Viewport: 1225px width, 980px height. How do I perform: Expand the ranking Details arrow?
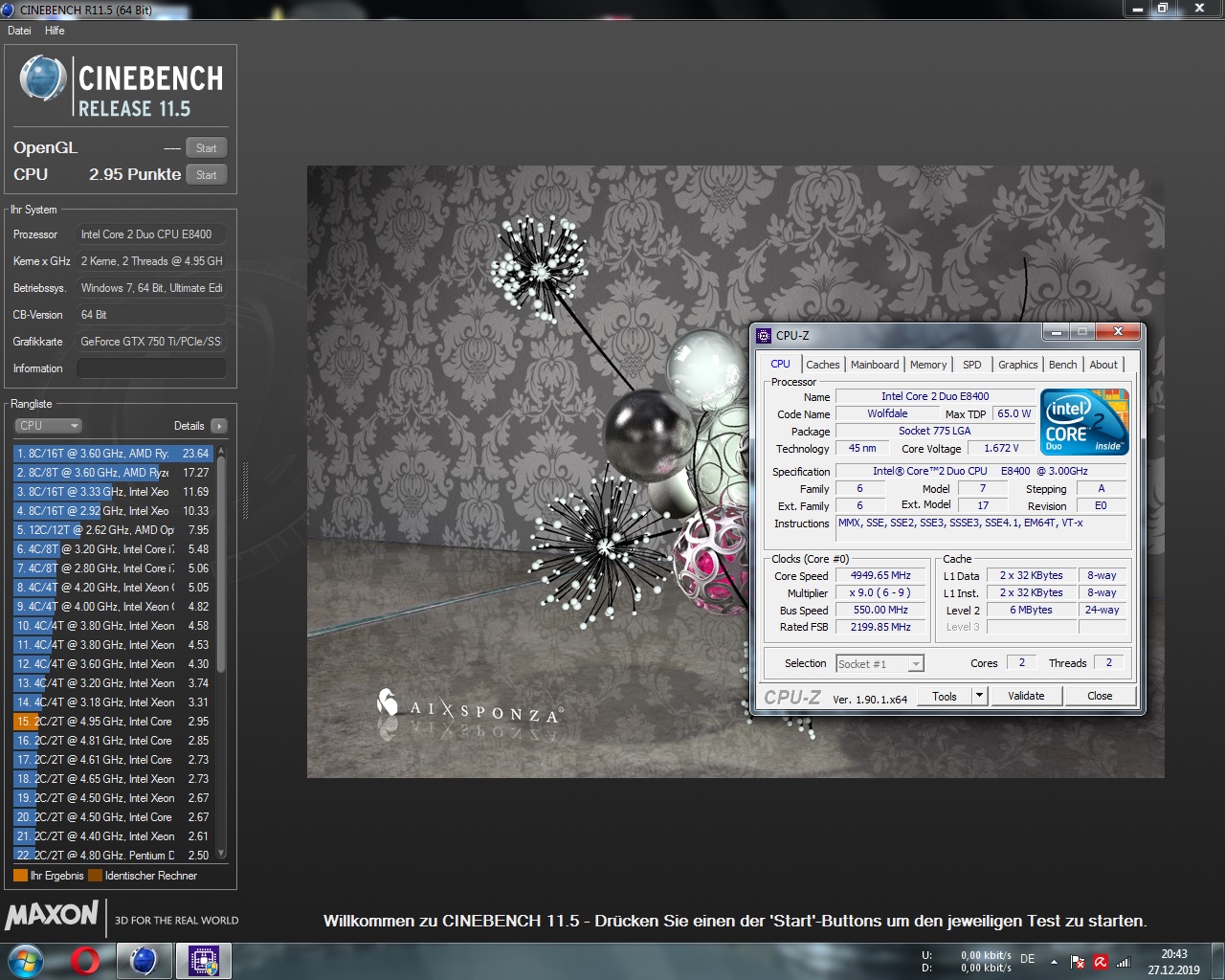click(219, 426)
